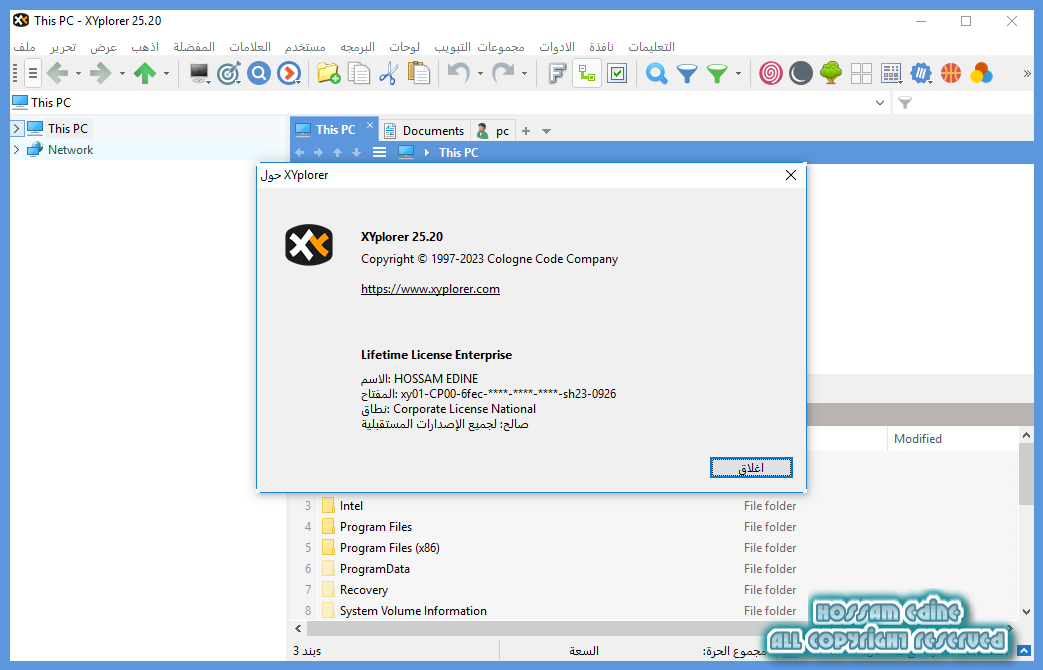
Task: Close the This PC tab
Action: [371, 125]
